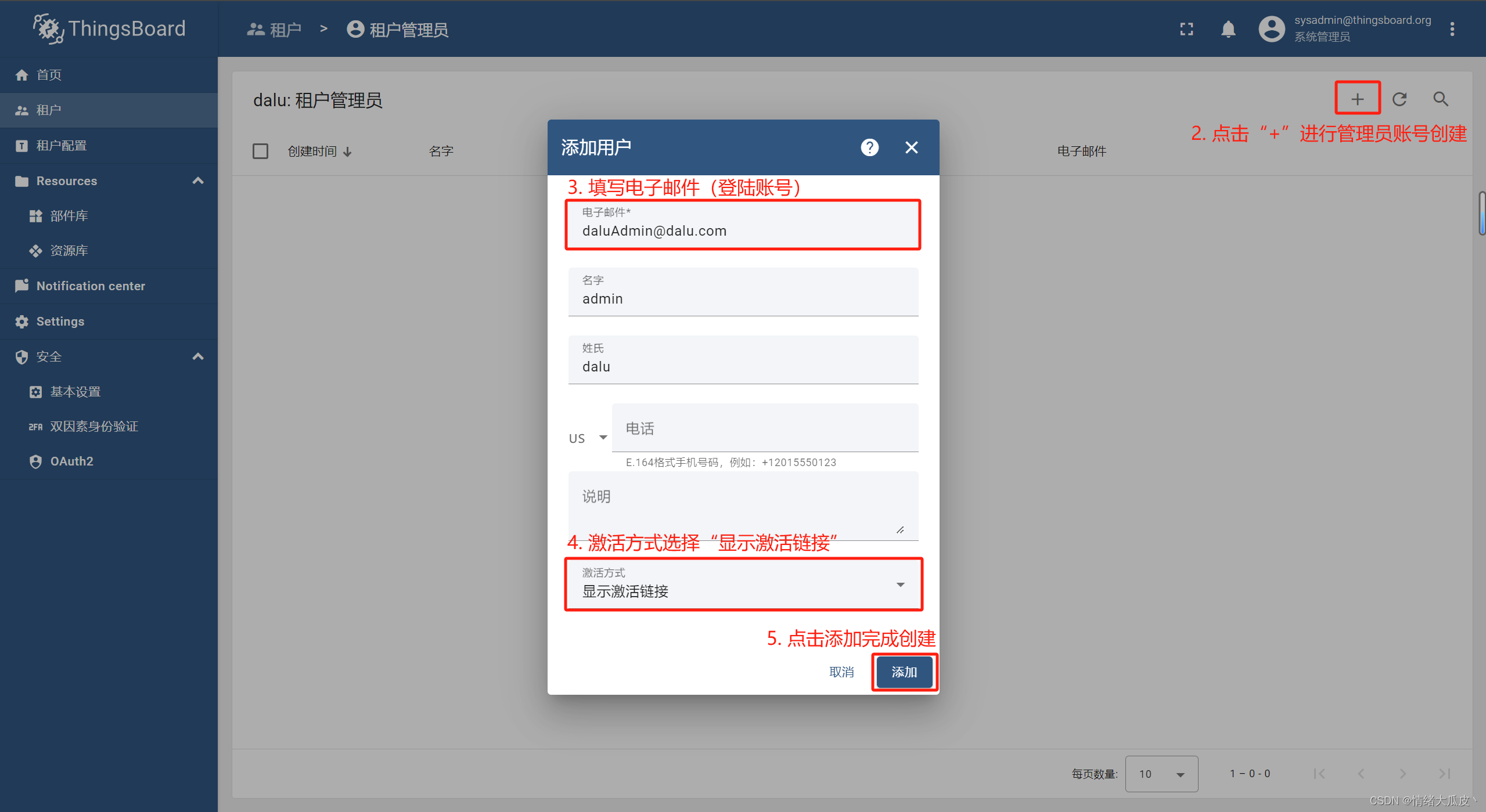Open the 首页 home menu item
Viewport: 1486px width, 812px height.
[x=109, y=75]
